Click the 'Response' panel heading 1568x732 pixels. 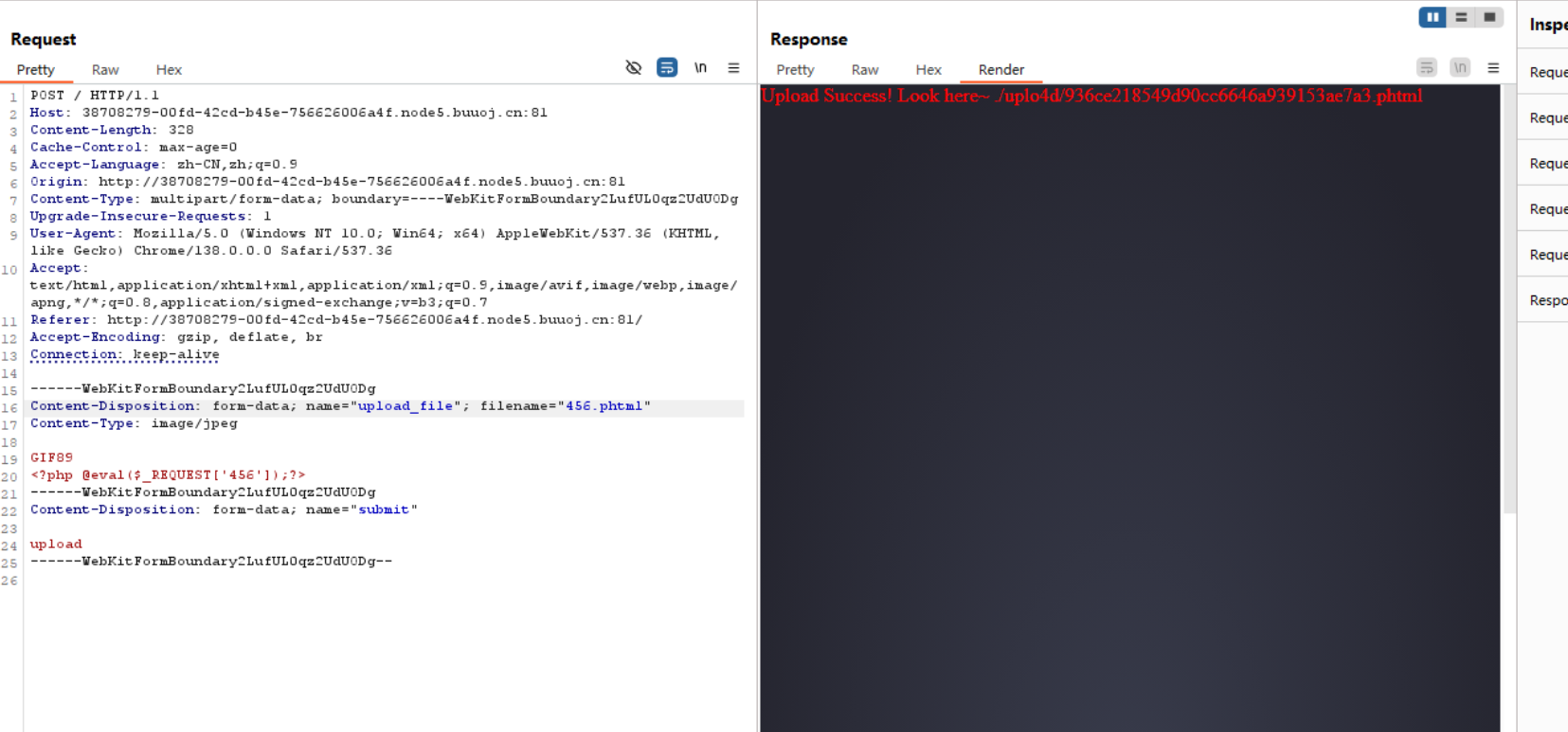(x=809, y=39)
